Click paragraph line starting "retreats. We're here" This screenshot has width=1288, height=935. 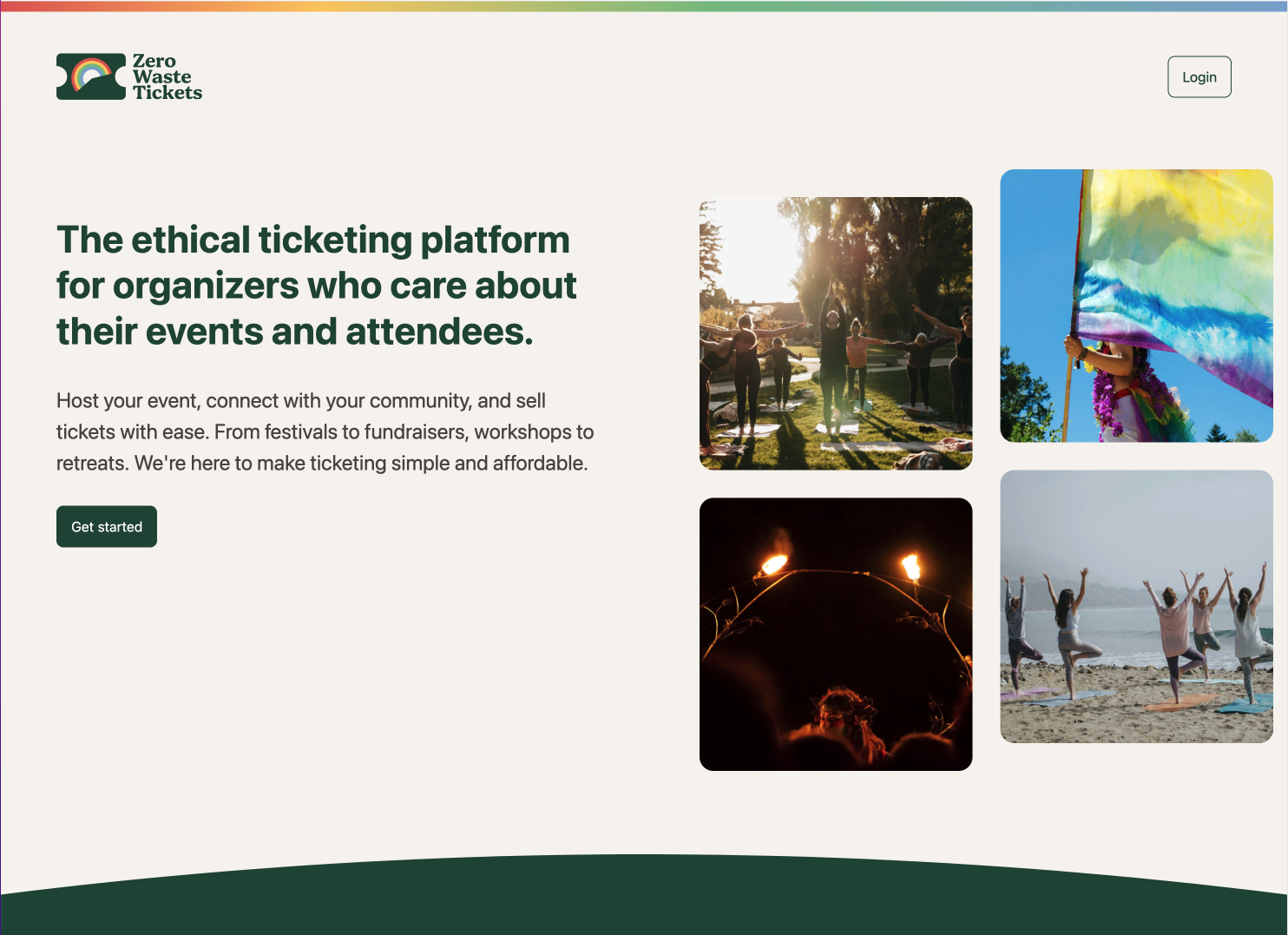[322, 464]
